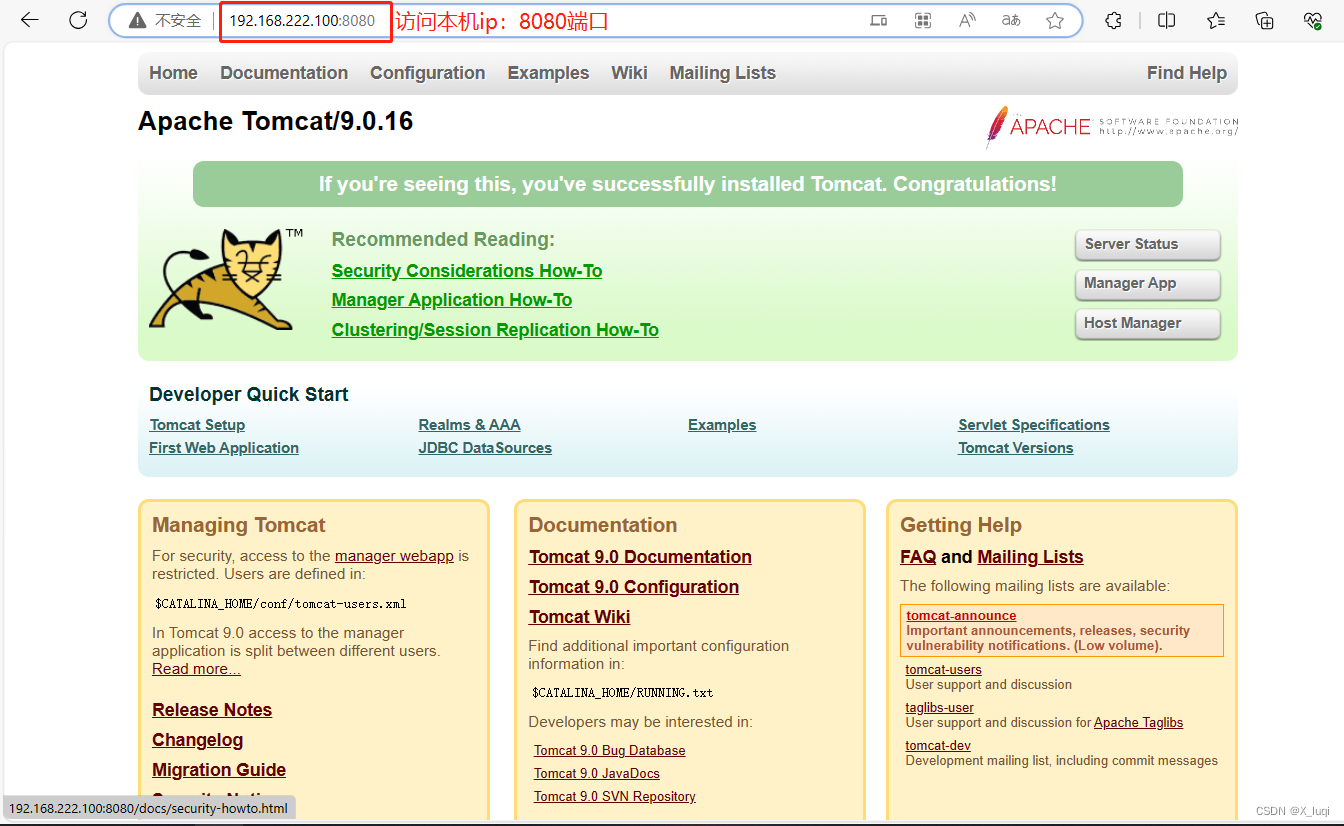
Task: Open Manager Application How-To link
Action: point(452,300)
